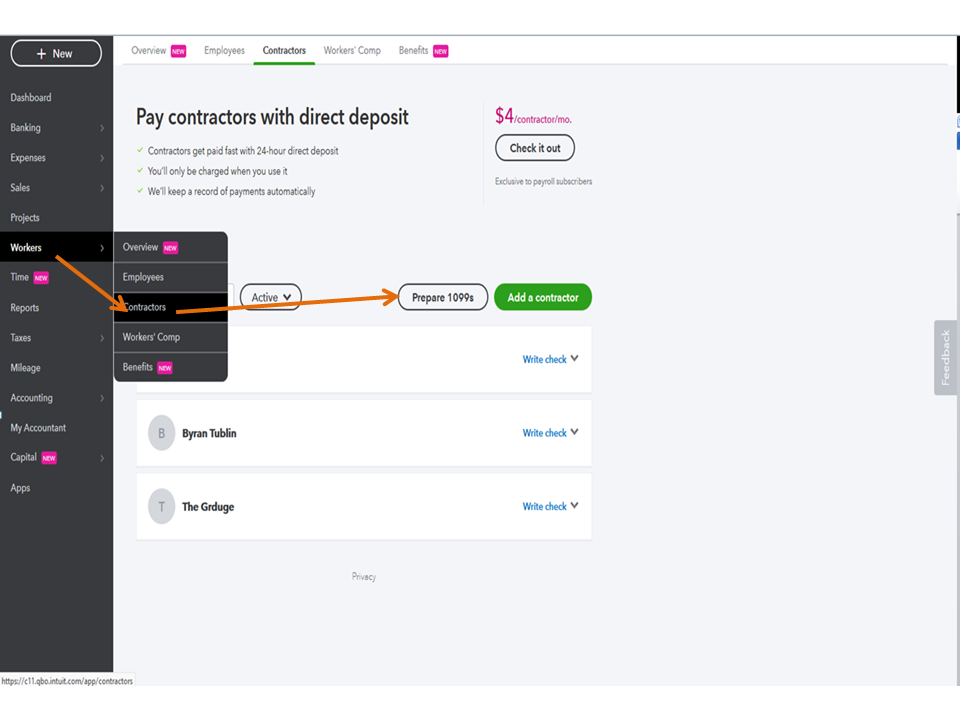Select Contractors in Workers flyout menu
Viewport: 960px width, 720px height.
click(145, 307)
